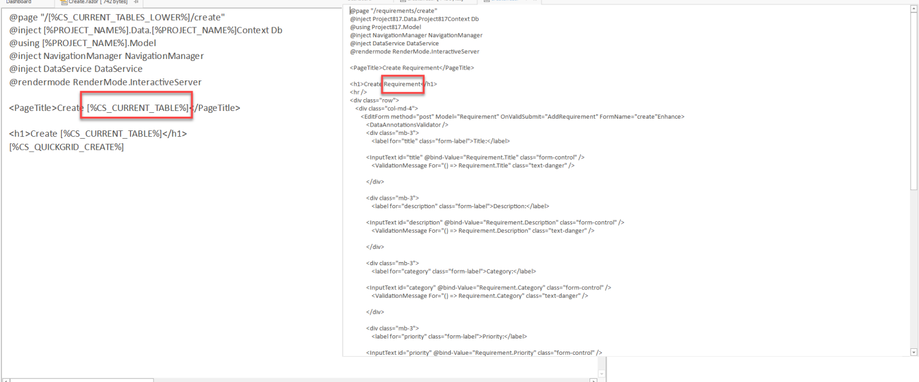
Task: Click the left editor's @rendermode RenderMode.InteractiveServer line
Action: click(x=105, y=82)
